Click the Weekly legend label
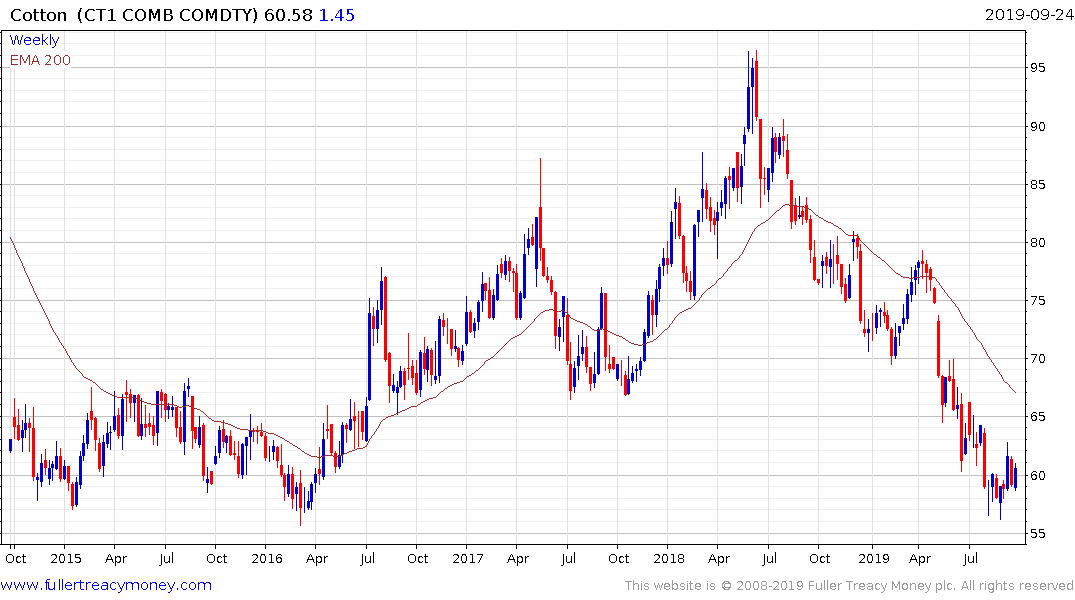Viewport: 1075px width, 600px height. [34, 40]
